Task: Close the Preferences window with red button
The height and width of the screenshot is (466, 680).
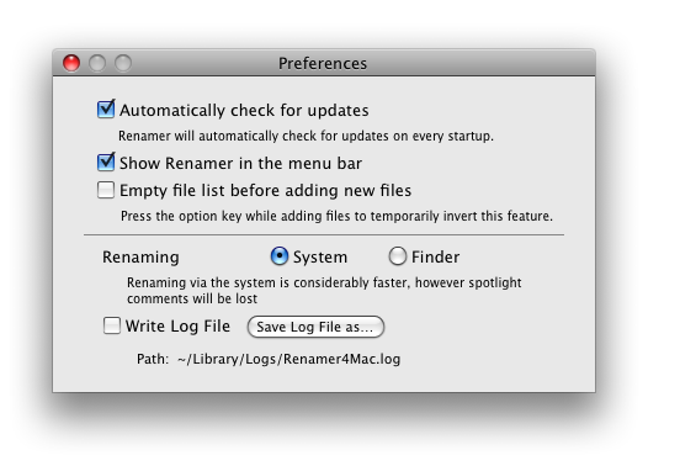Action: point(72,63)
